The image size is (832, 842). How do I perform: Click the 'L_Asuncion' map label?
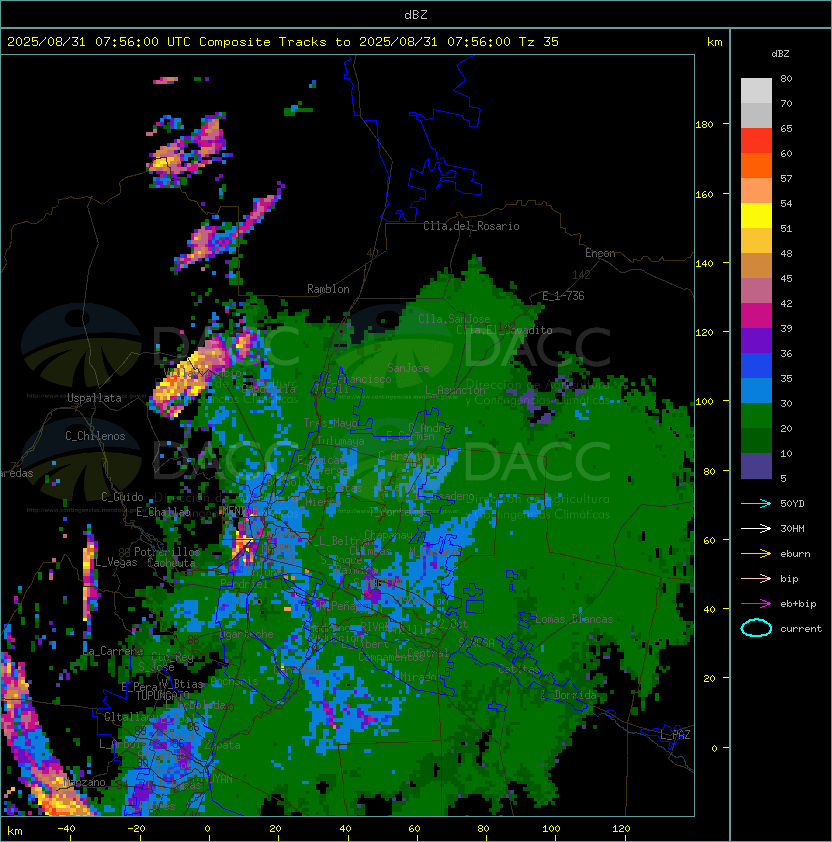pos(455,390)
